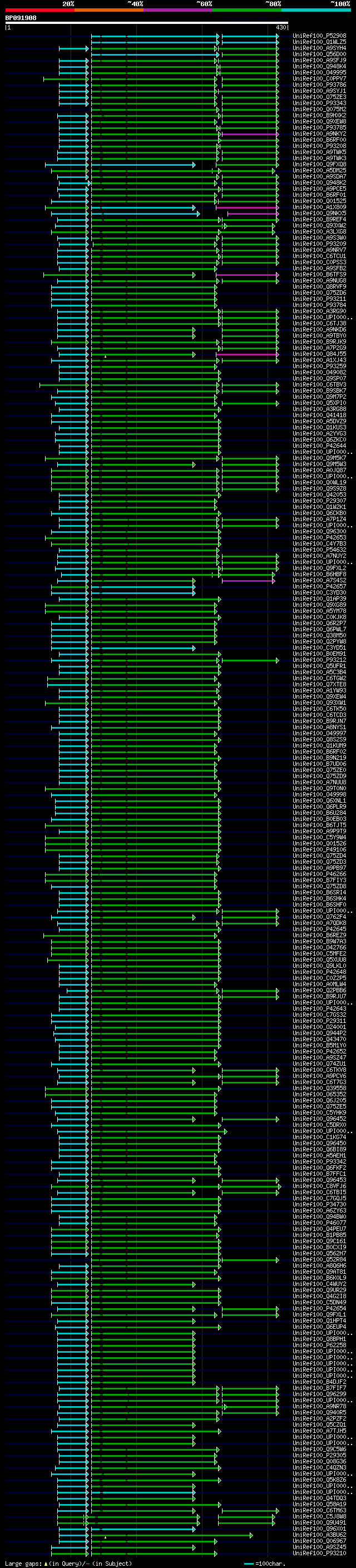This screenshot has height=1568, width=356.
Task: Click the UniRef100_C6TM63 label
Action: point(319,1510)
